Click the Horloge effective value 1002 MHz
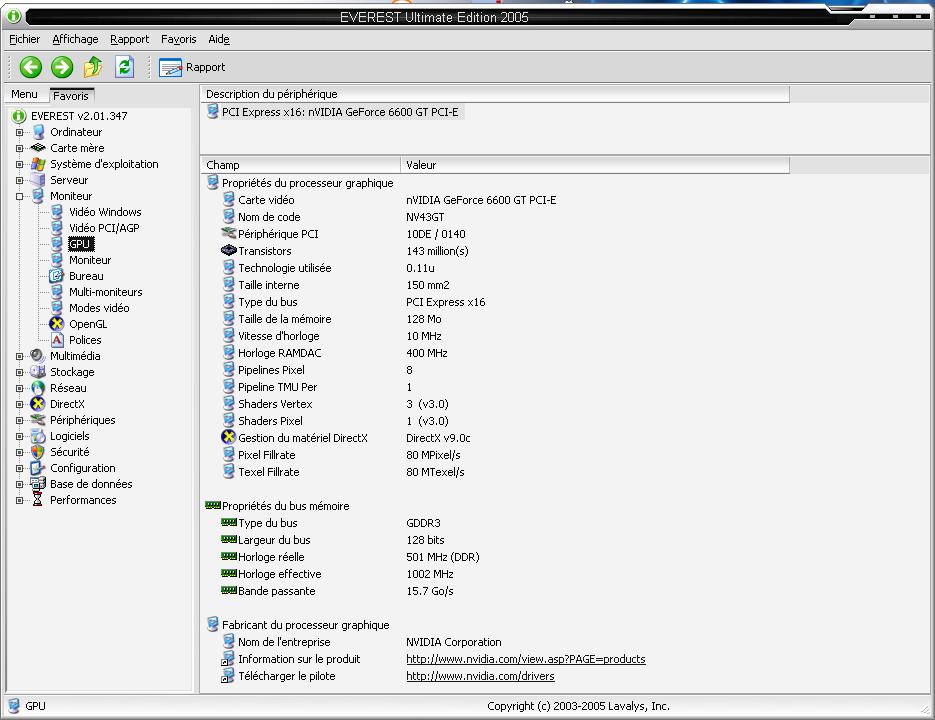This screenshot has width=935, height=720. pyautogui.click(x=429, y=574)
